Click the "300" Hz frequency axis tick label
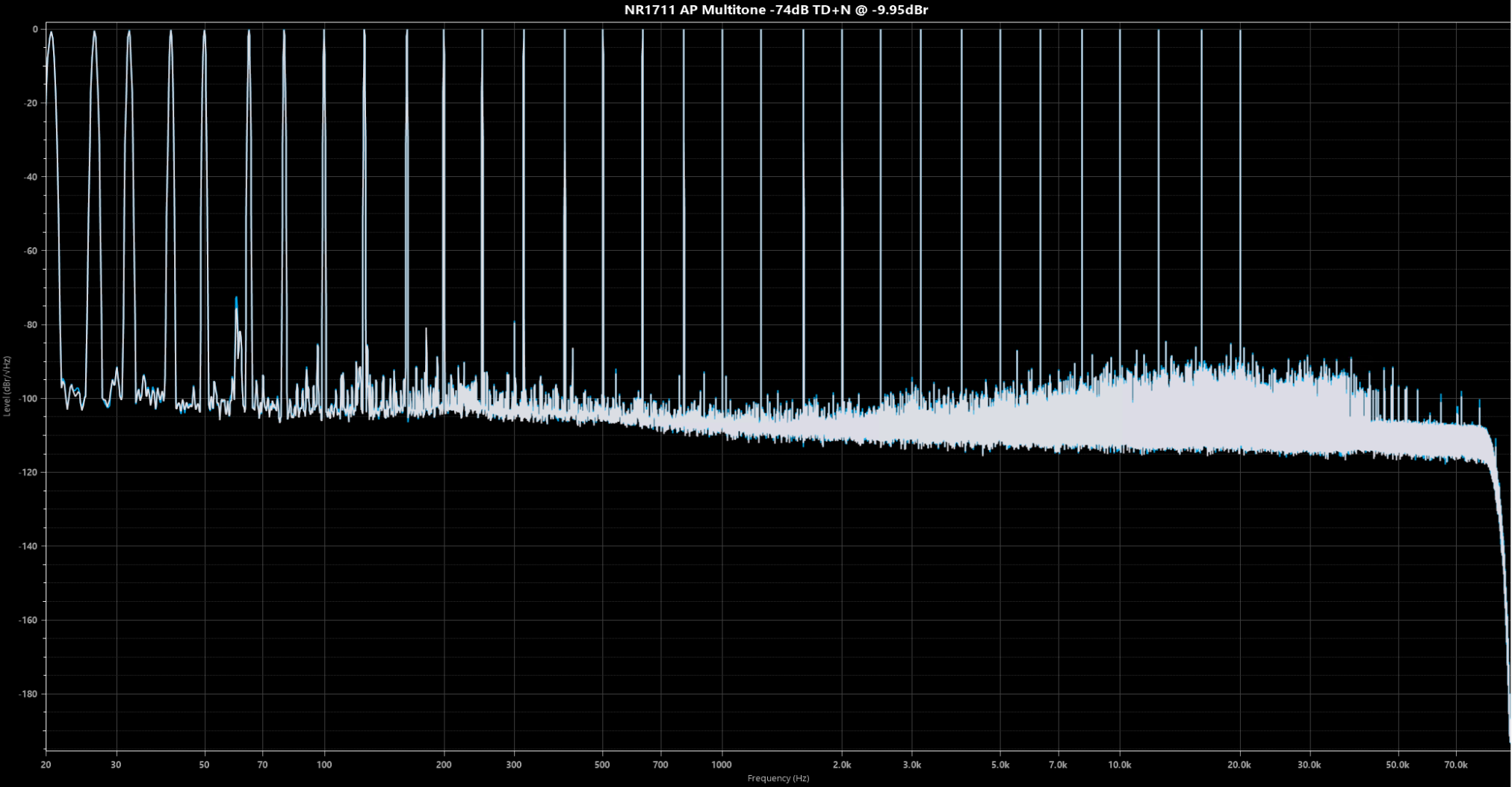The width and height of the screenshot is (1512, 787). [x=514, y=765]
